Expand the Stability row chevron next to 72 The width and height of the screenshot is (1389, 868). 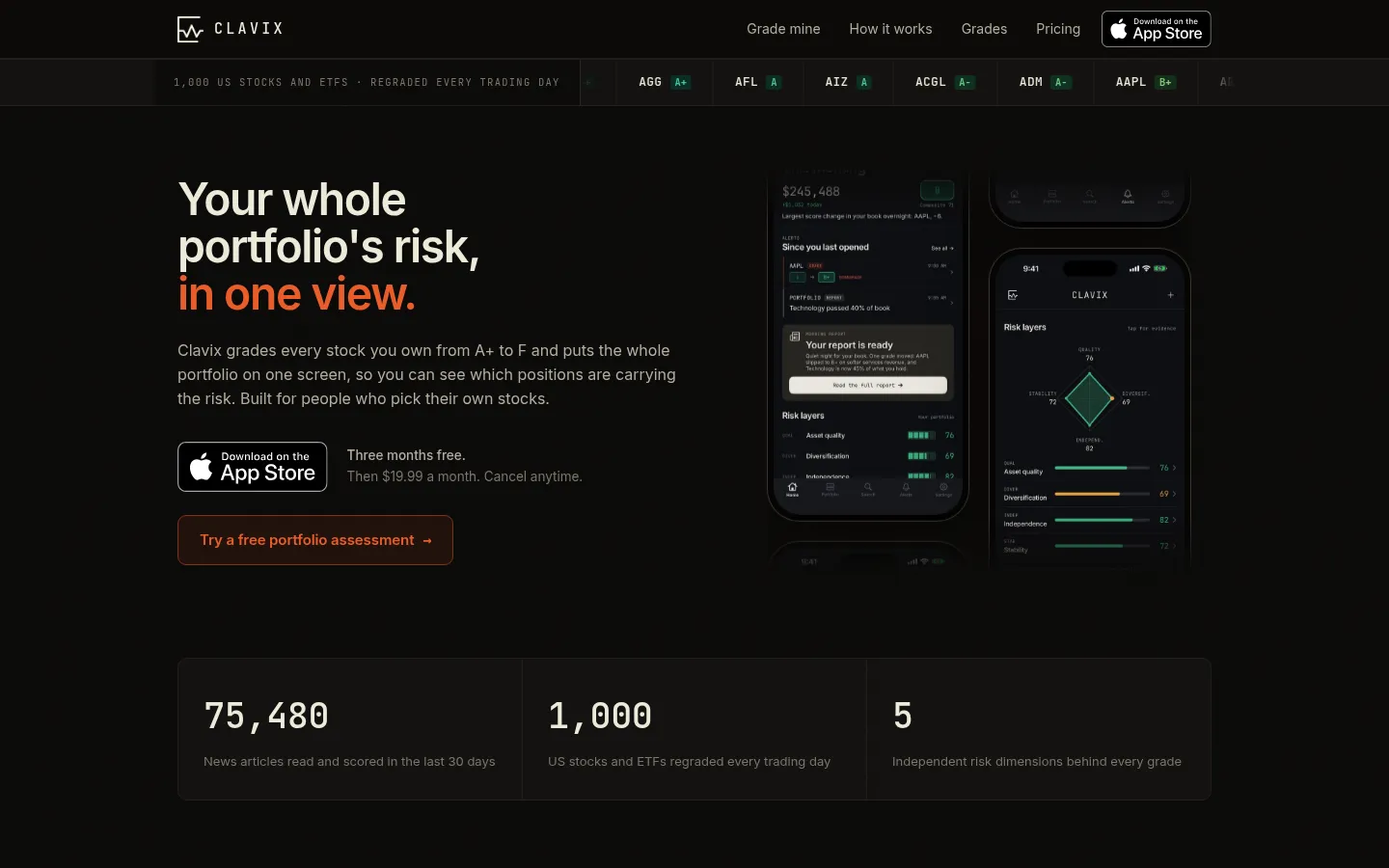point(1174,546)
